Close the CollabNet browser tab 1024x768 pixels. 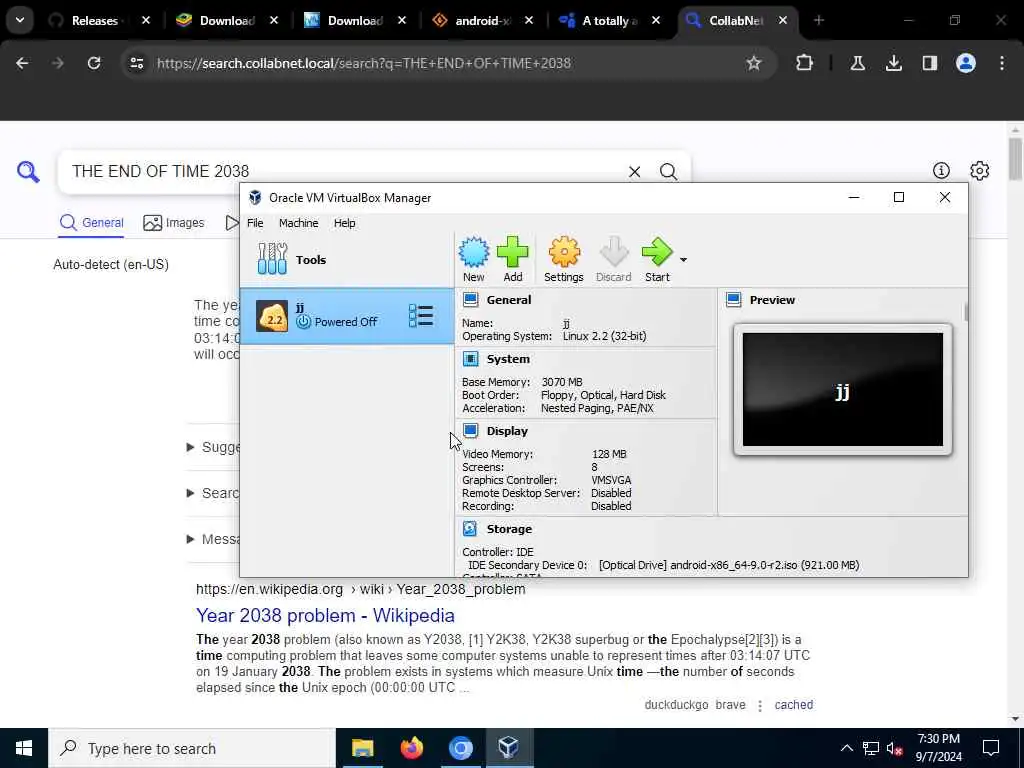pyautogui.click(x=782, y=21)
